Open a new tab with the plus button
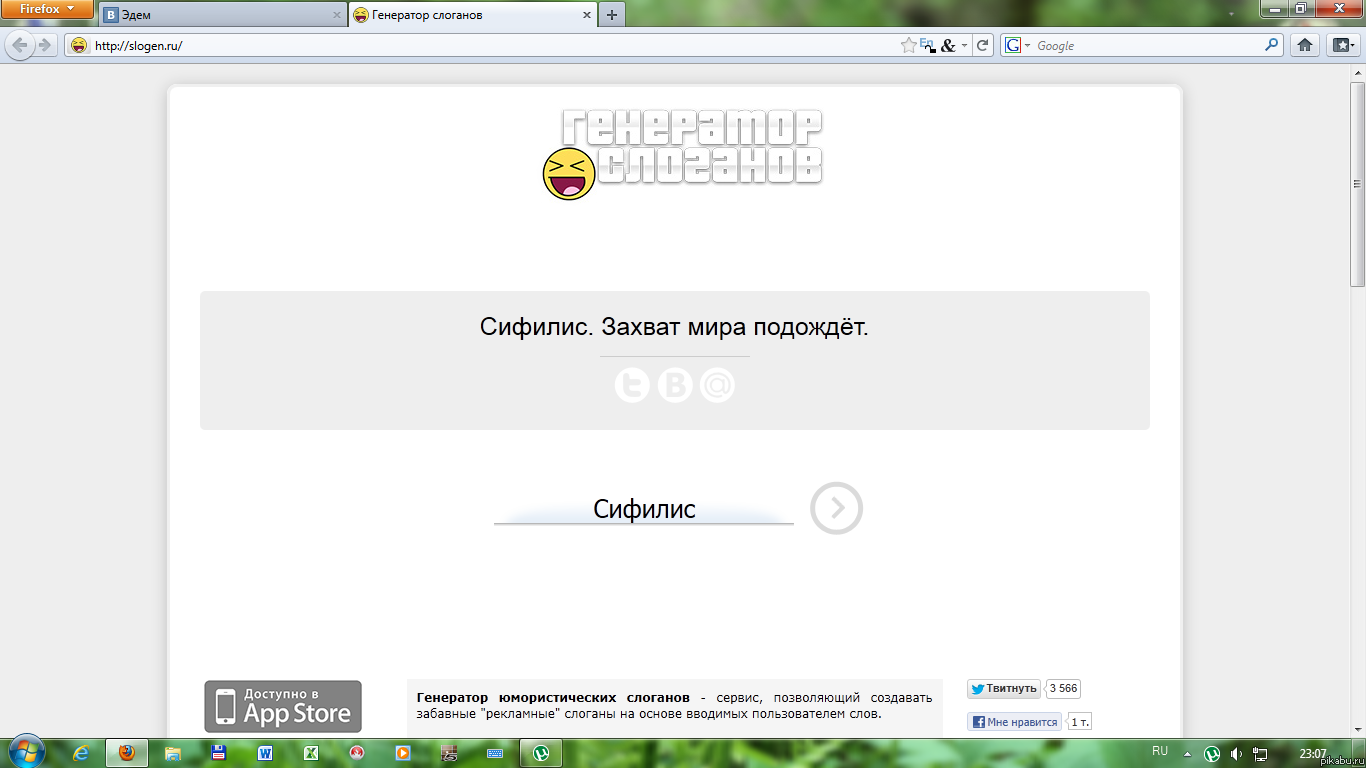Viewport: 1366px width, 768px height. pos(612,15)
